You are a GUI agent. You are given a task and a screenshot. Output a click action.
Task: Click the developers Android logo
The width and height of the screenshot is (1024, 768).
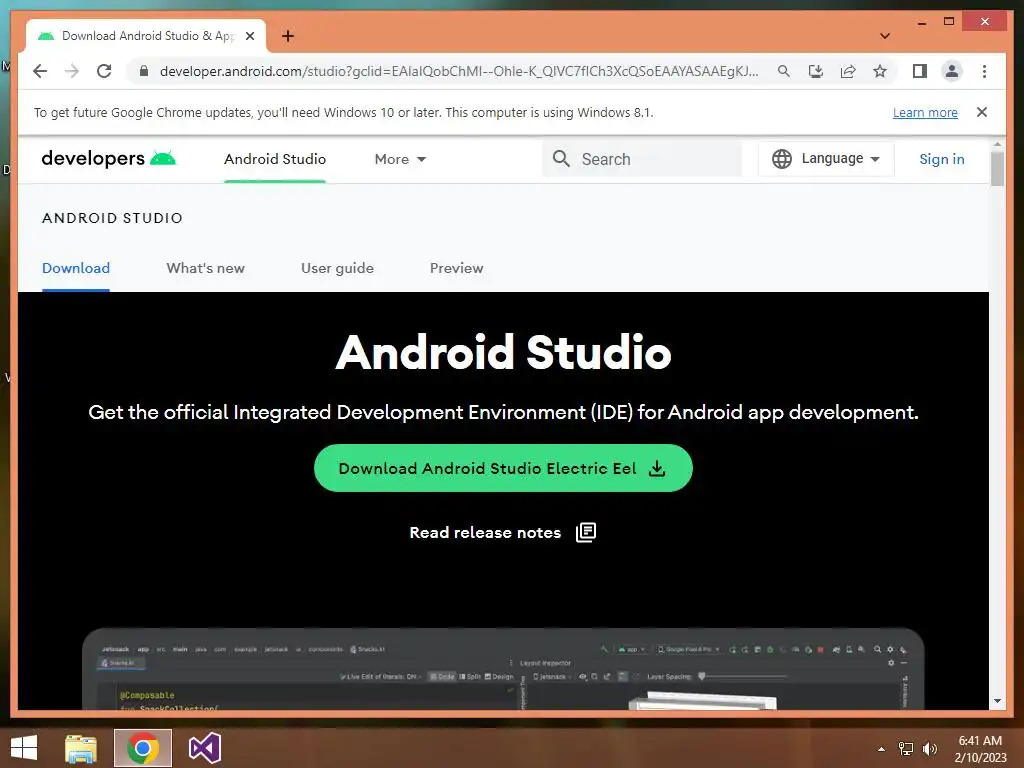[108, 159]
